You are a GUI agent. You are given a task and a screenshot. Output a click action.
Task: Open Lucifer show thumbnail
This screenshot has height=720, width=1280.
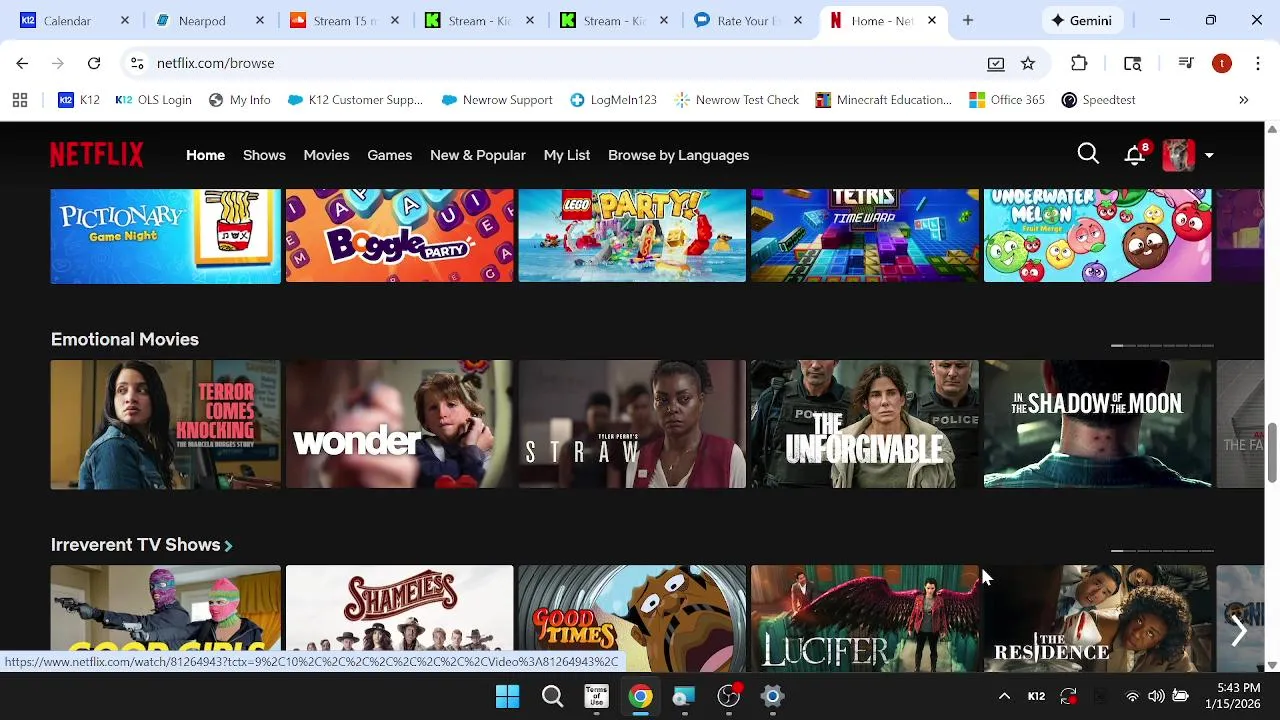(865, 618)
